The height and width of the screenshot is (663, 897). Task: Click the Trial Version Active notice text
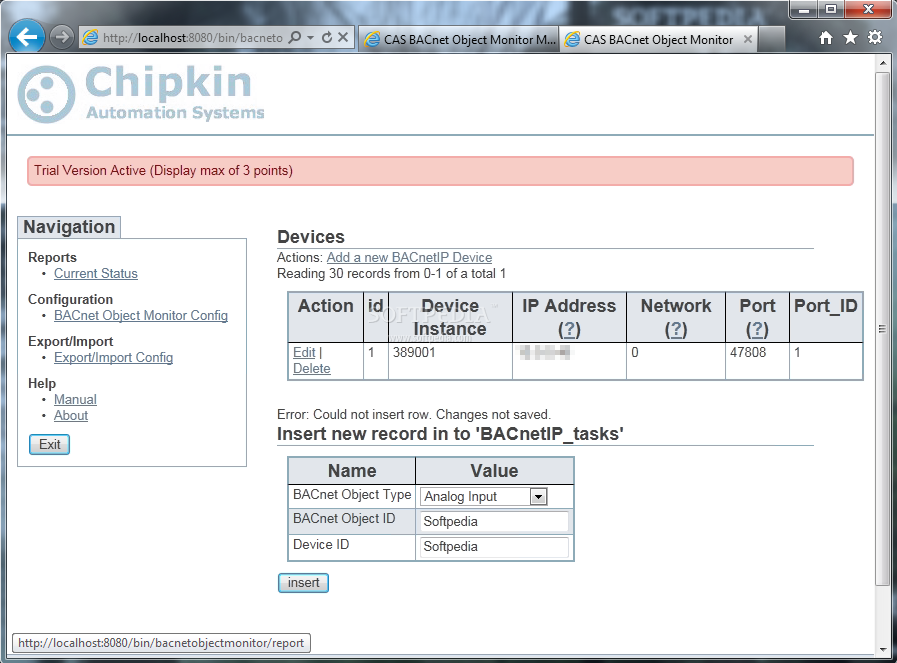[x=163, y=170]
